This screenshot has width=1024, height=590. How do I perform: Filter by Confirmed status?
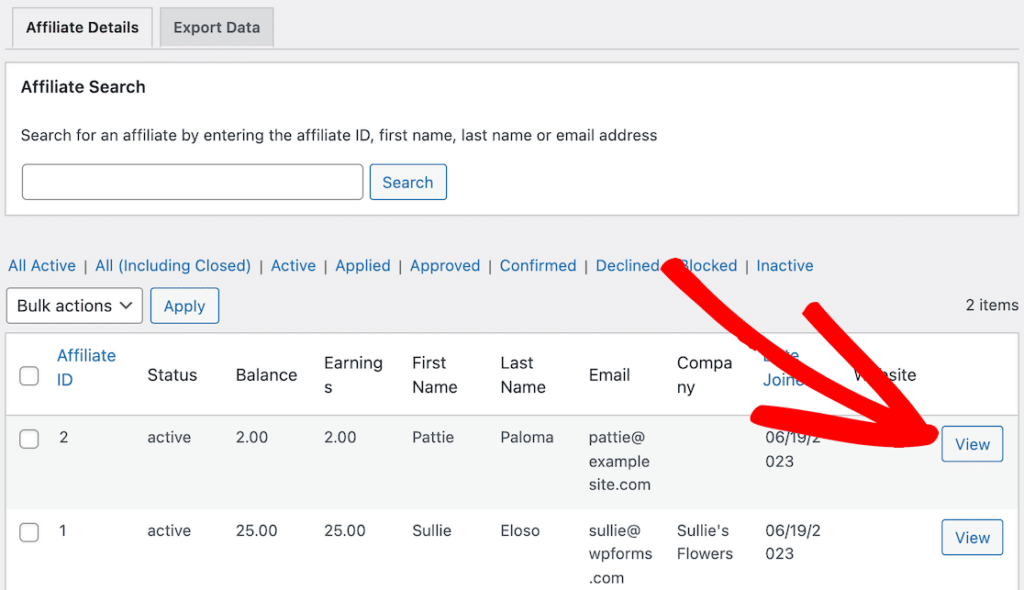538,265
